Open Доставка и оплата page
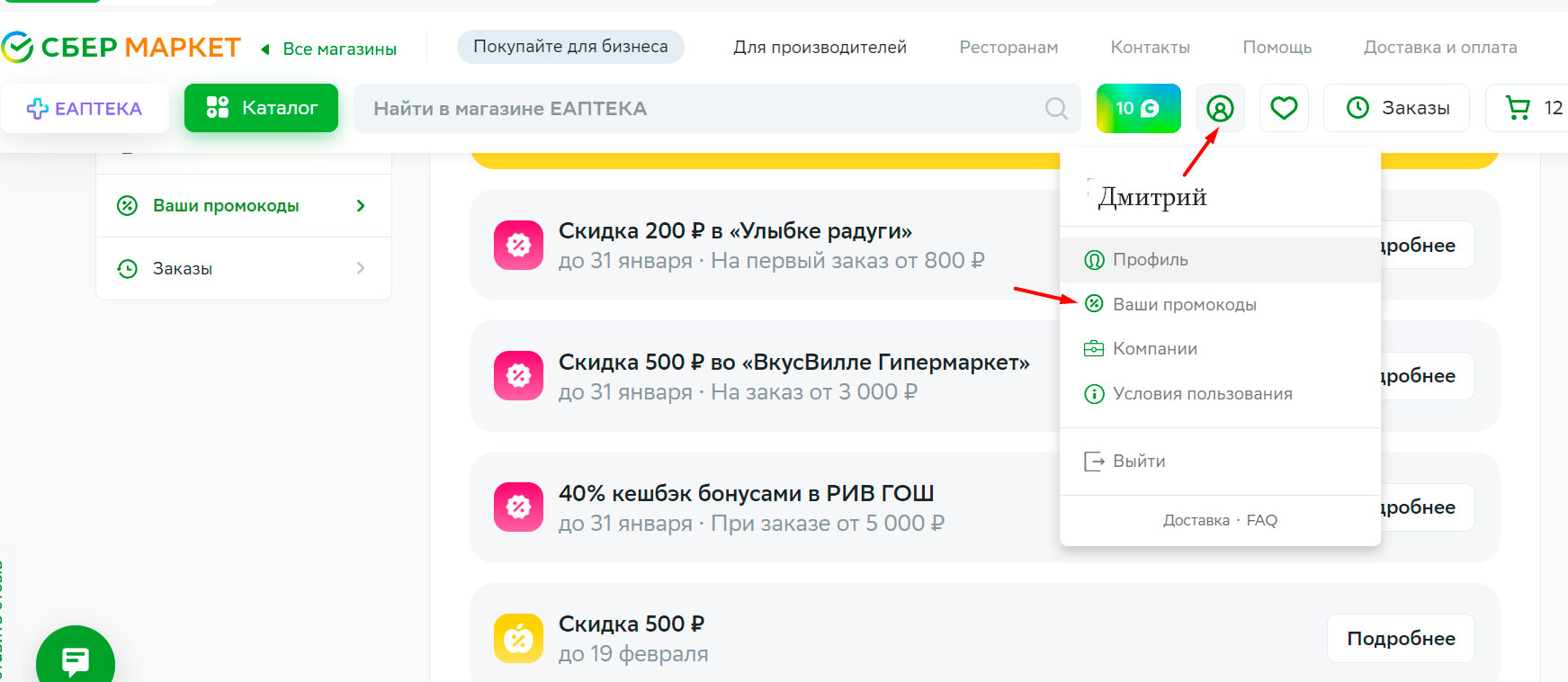Screen dimensions: 1568x682 pyautogui.click(x=1440, y=47)
